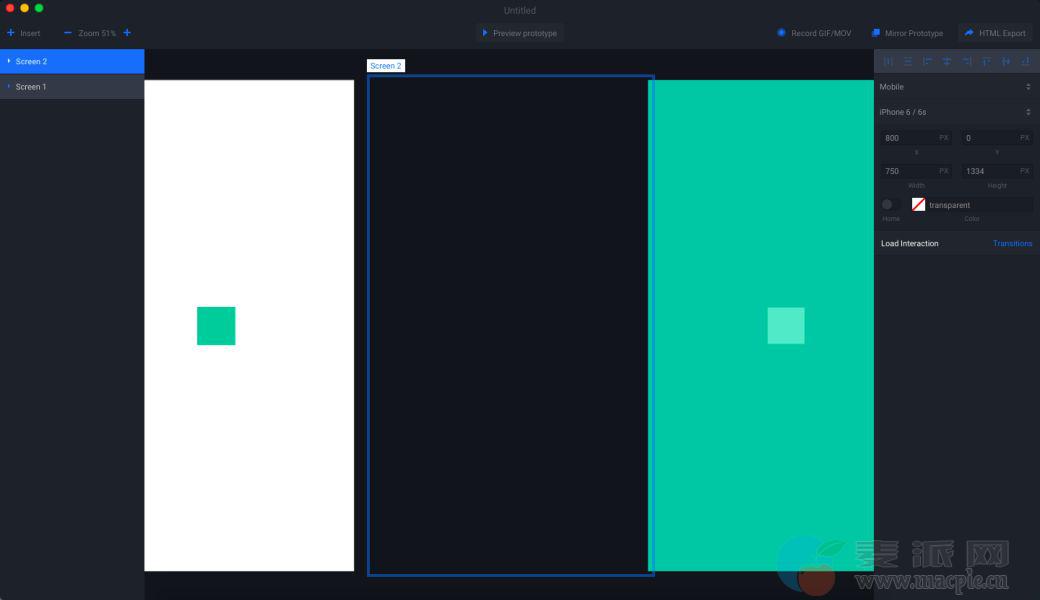
Task: Click the distribute vertically icon
Action: click(x=908, y=61)
